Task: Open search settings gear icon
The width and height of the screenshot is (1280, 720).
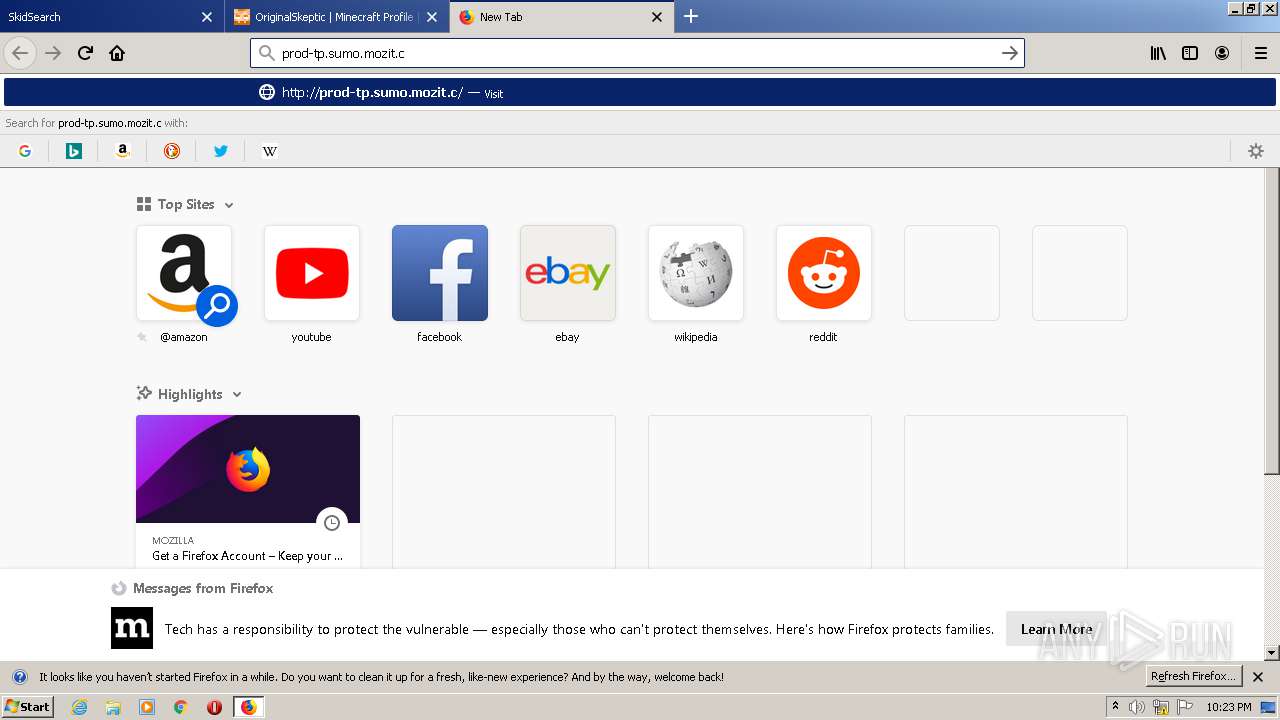Action: [x=1256, y=151]
